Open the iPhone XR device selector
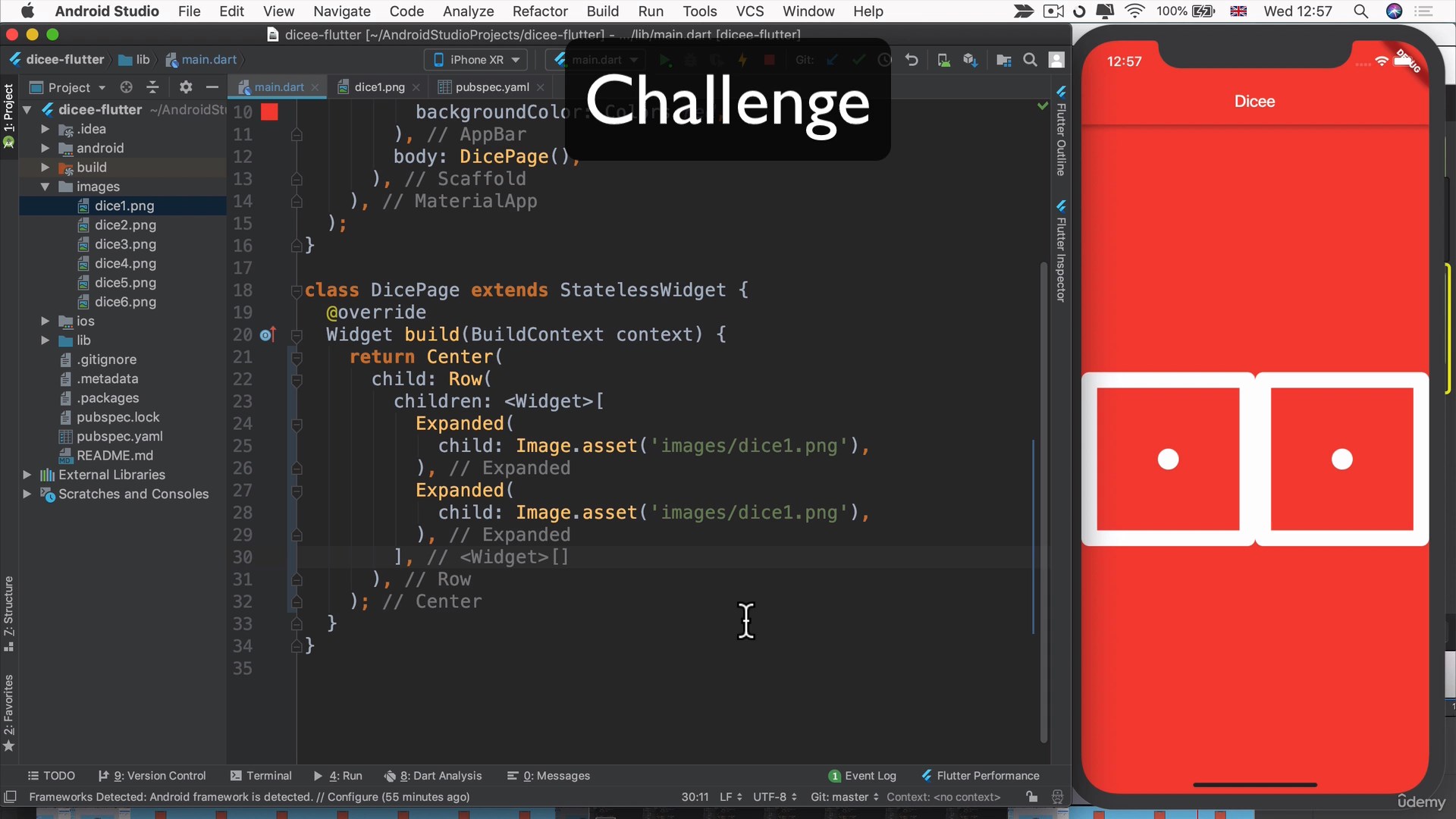 (476, 60)
